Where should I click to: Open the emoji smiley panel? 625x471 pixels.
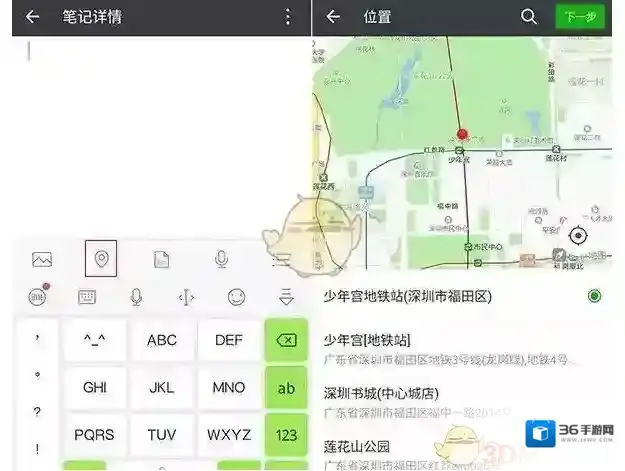[x=236, y=297]
